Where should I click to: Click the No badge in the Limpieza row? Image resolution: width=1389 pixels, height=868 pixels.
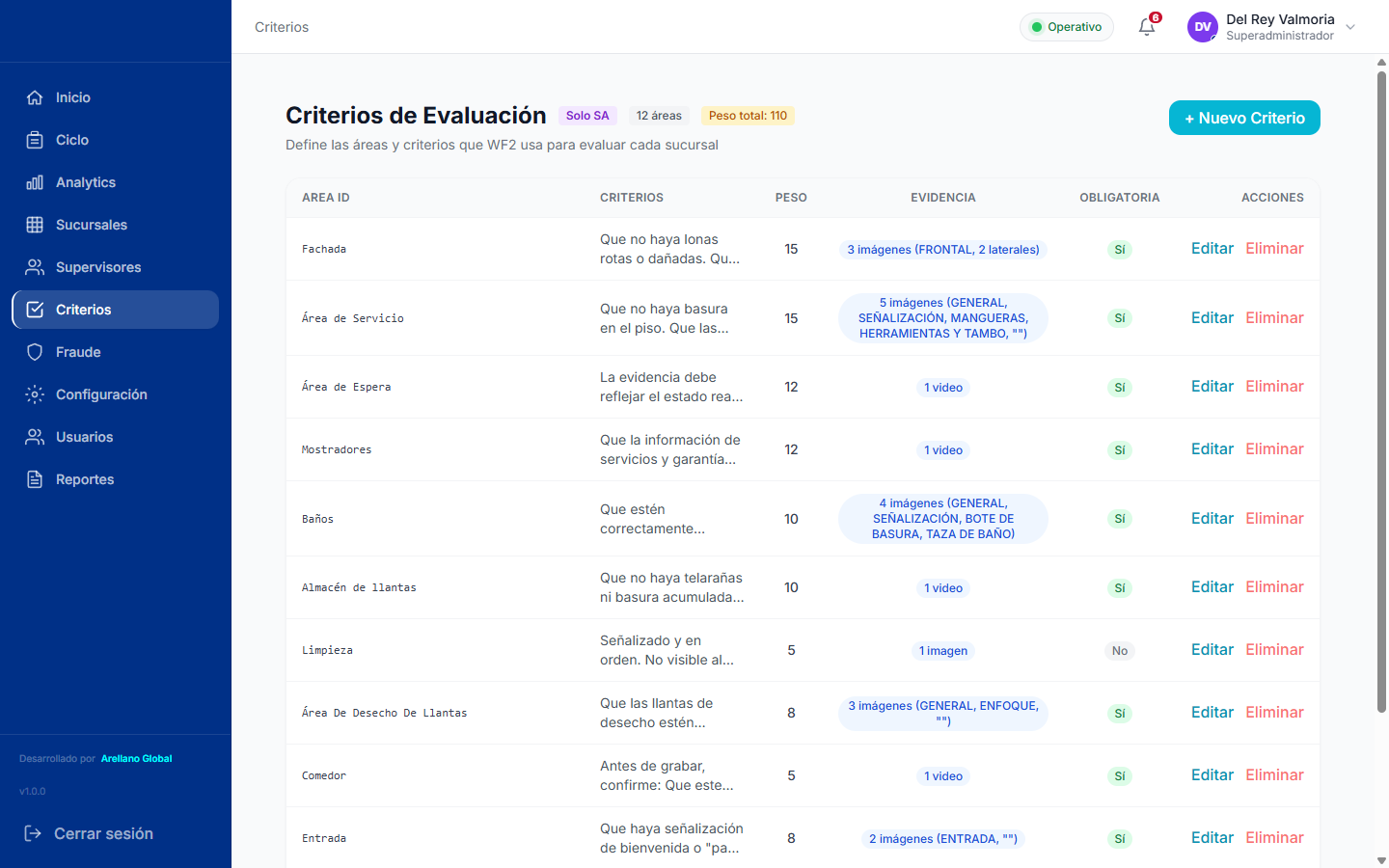click(x=1120, y=651)
